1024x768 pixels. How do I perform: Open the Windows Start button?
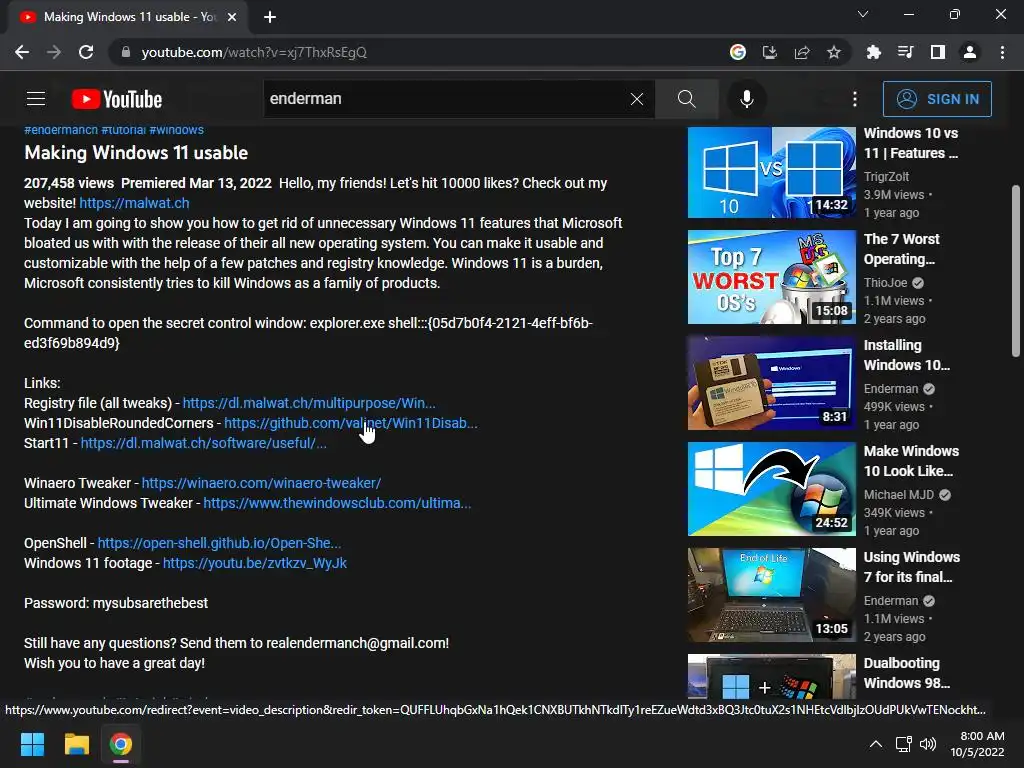coord(32,744)
